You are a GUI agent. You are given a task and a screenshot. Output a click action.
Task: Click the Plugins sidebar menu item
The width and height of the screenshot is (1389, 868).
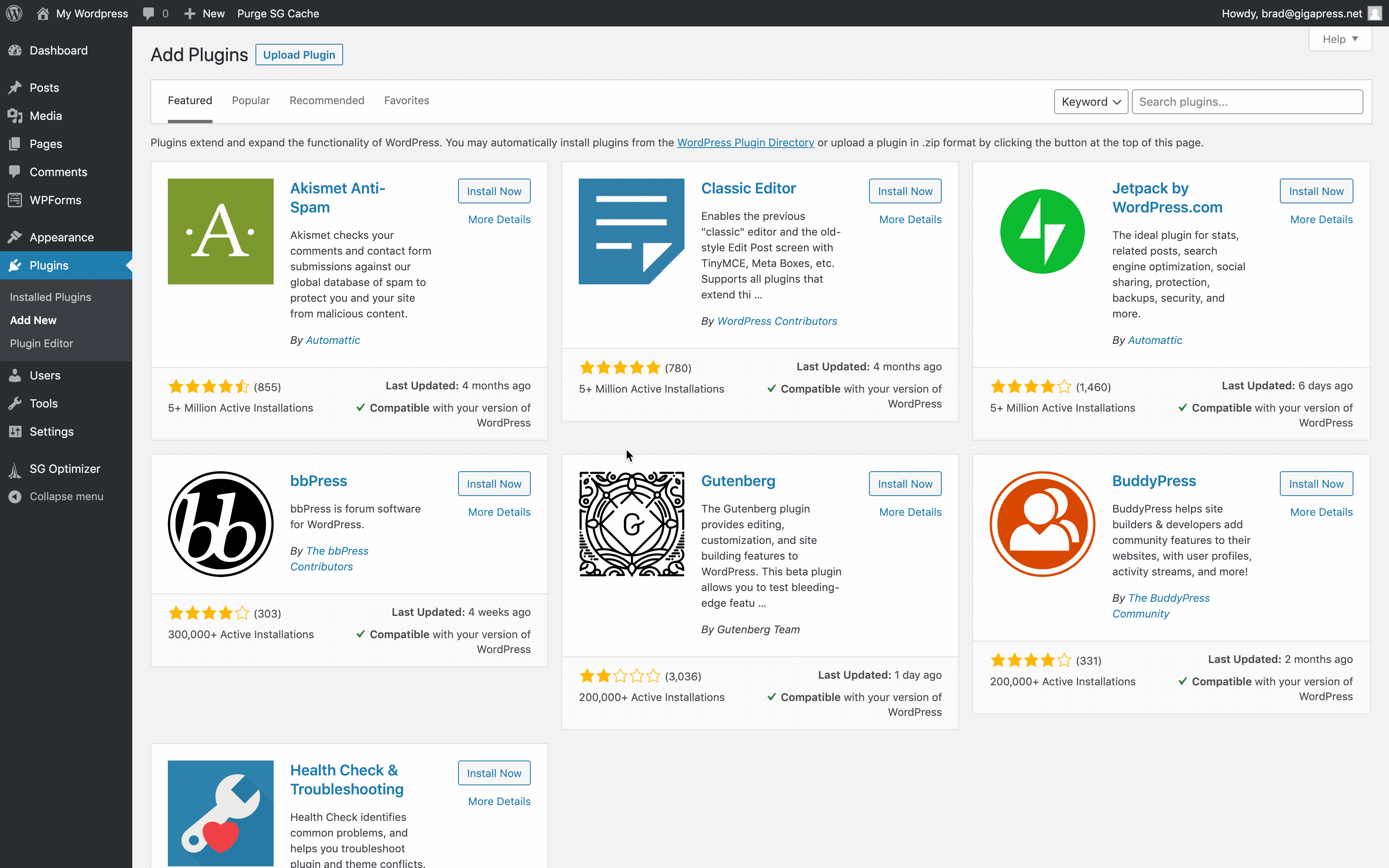66,266
